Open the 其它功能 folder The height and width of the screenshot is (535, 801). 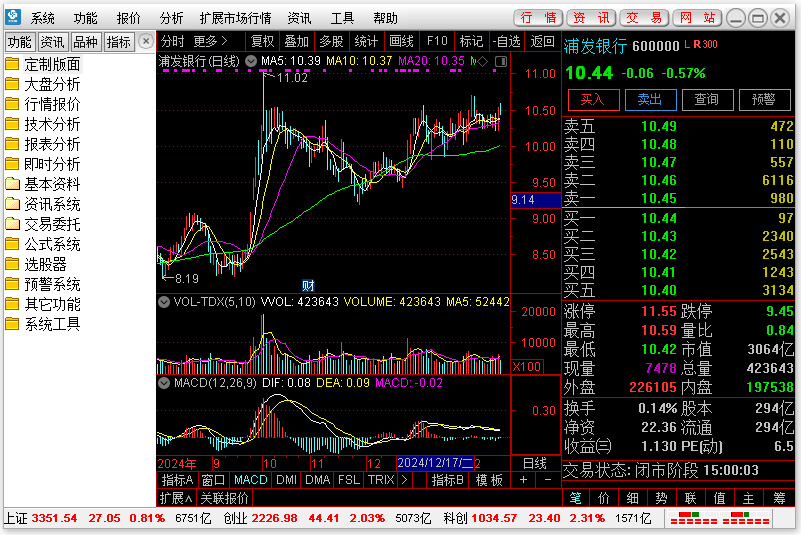coord(43,304)
